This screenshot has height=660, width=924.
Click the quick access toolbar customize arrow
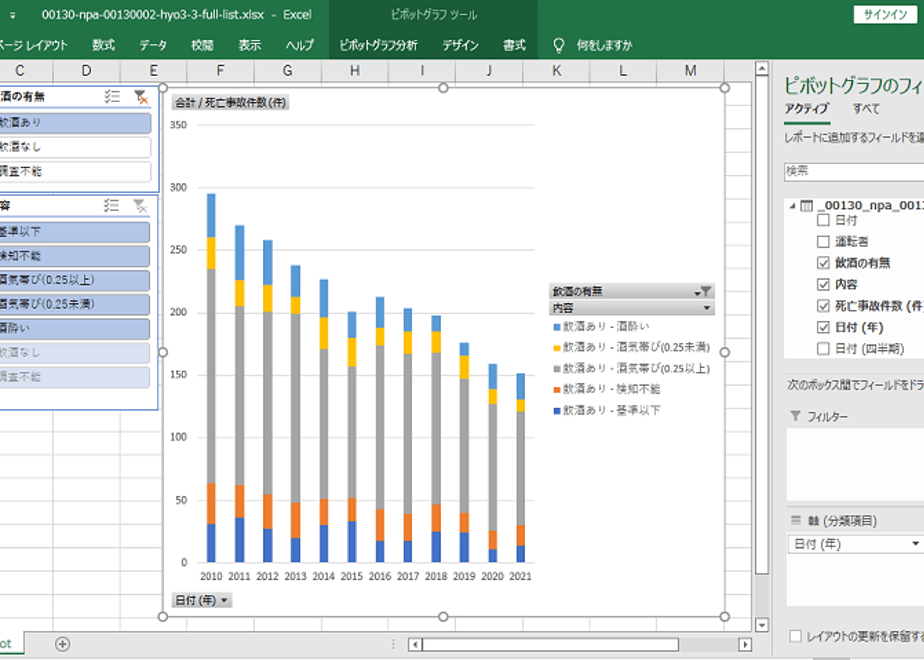[x=12, y=15]
